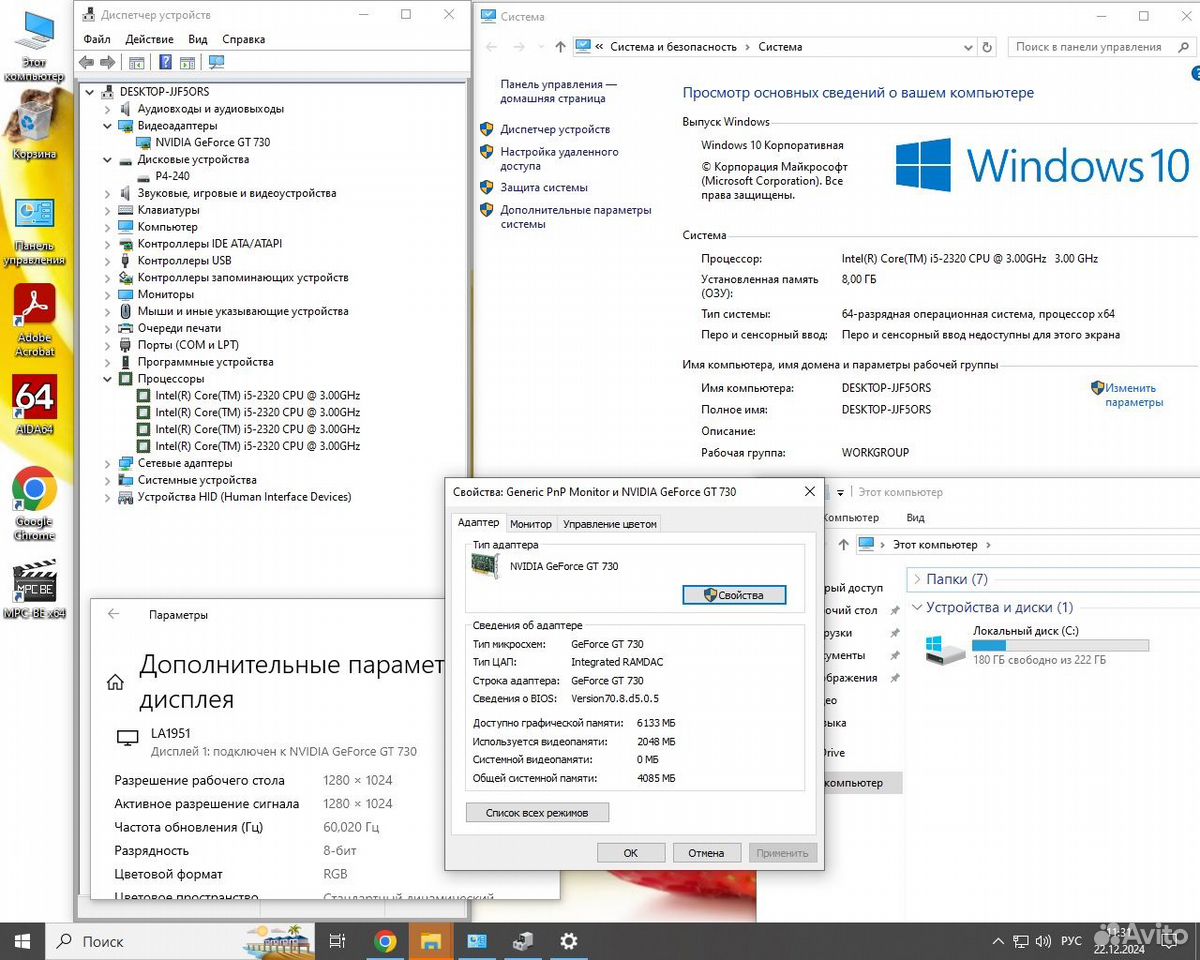This screenshot has width=1200, height=960.
Task: Click the volume speaker tray icon
Action: [x=1043, y=941]
